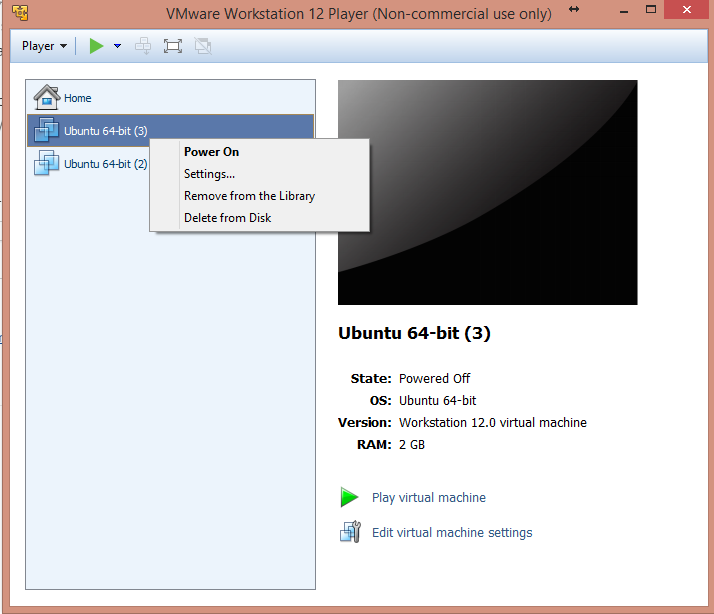
Task: Click the Send Ctrl+Alt+Del toolbar icon
Action: coord(143,46)
